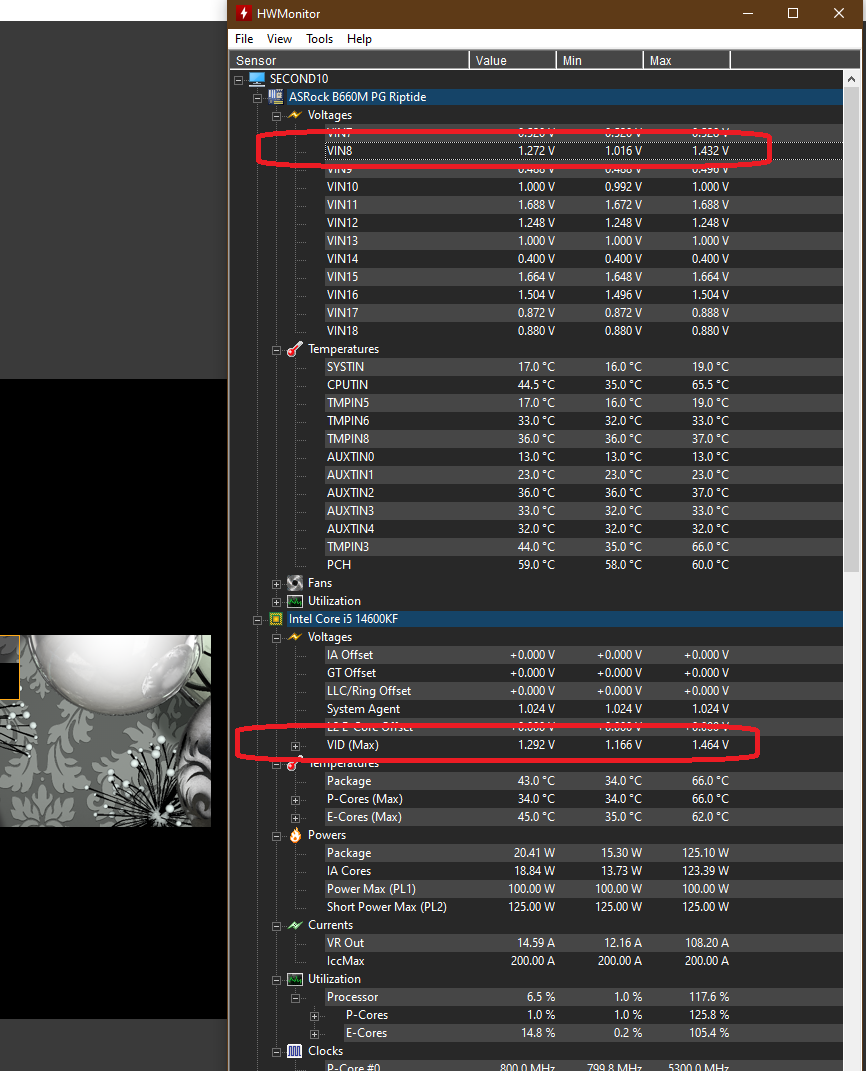This screenshot has height=1071, width=866.
Task: Select the VIN15 voltage row
Action: pyautogui.click(x=583, y=277)
